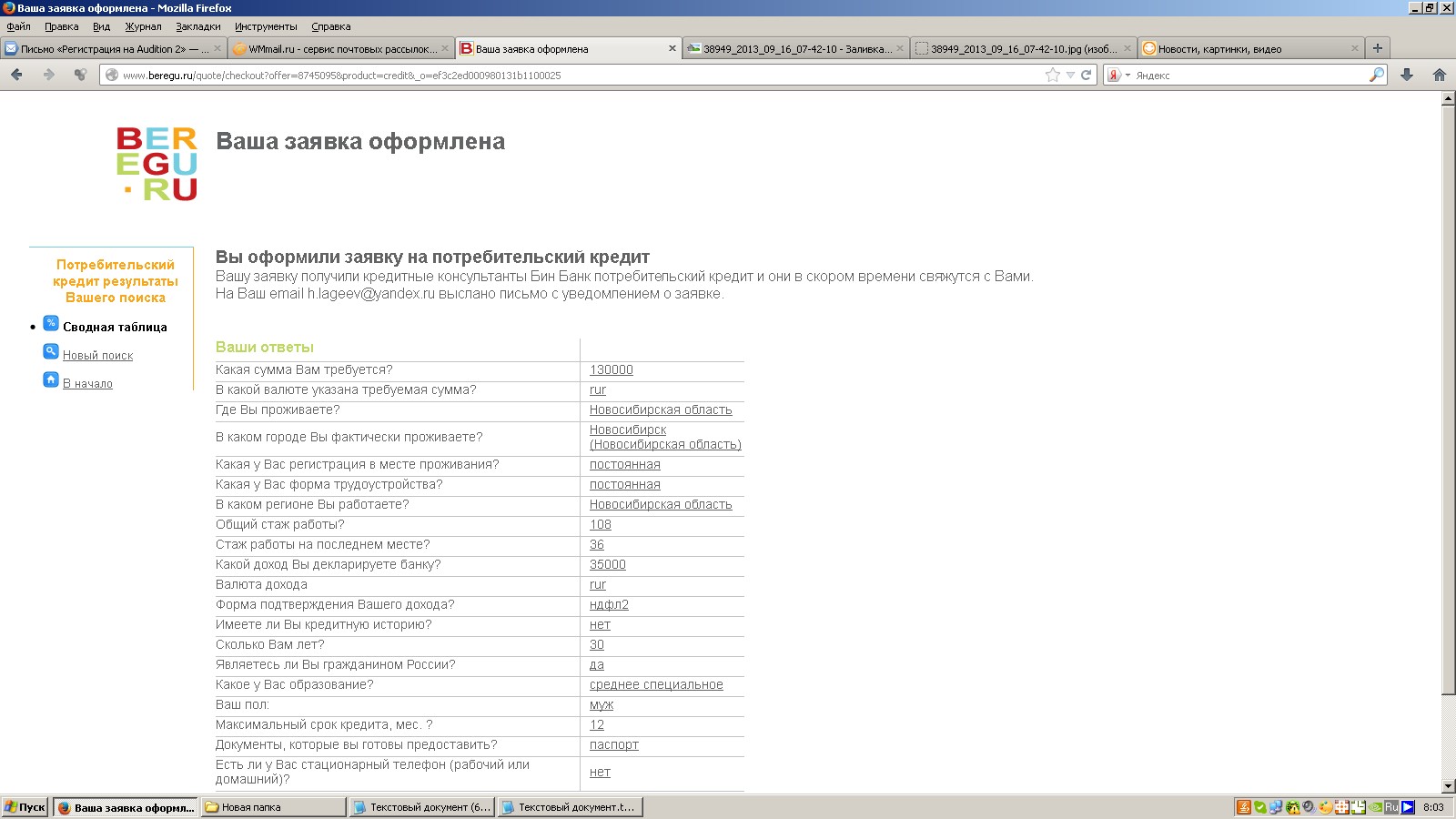Open URL history dropdown arrow in address bar
Screen dimensions: 1456x819
(1070, 75)
